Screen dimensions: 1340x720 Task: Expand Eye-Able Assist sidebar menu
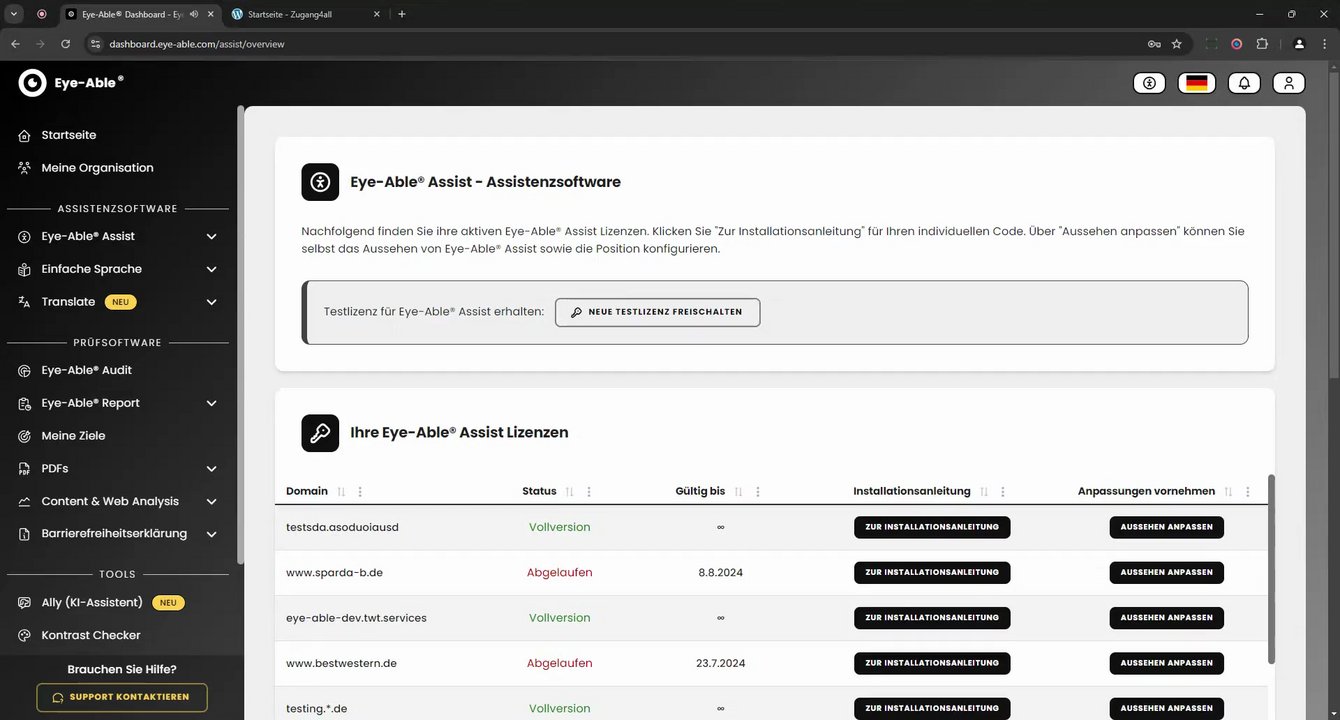[211, 237]
